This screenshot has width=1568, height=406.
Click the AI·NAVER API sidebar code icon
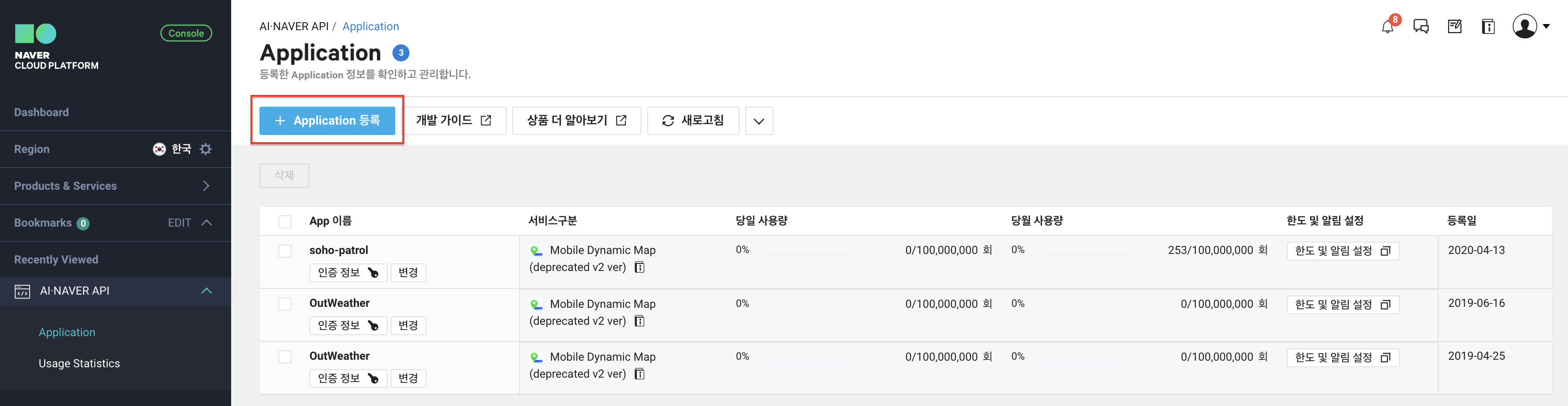[23, 291]
